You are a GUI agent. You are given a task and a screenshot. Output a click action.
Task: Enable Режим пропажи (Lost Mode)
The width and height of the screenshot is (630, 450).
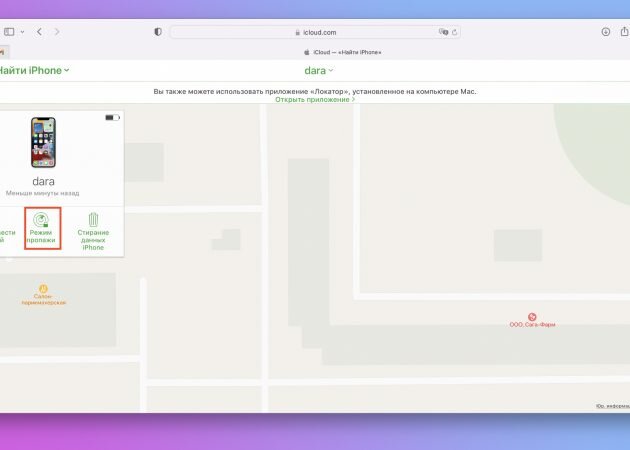pyautogui.click(x=43, y=228)
